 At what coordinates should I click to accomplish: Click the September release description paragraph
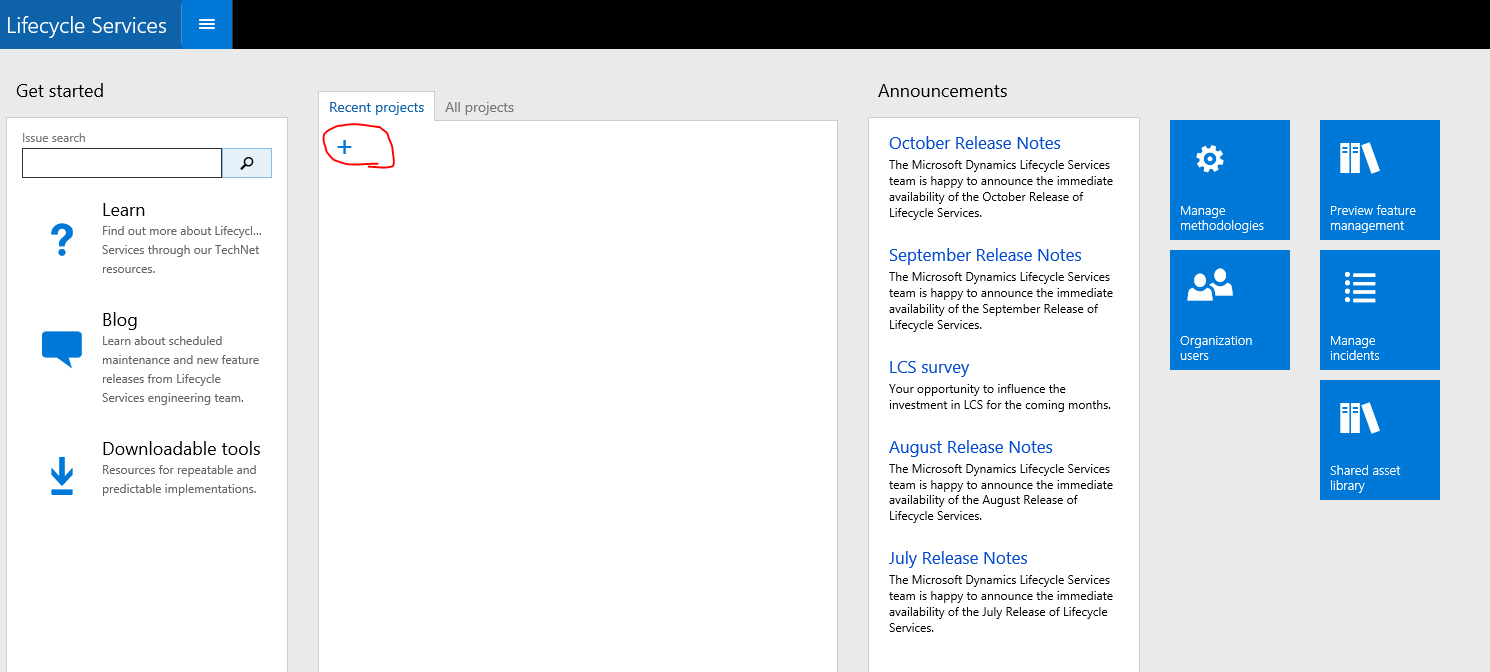[1001, 301]
